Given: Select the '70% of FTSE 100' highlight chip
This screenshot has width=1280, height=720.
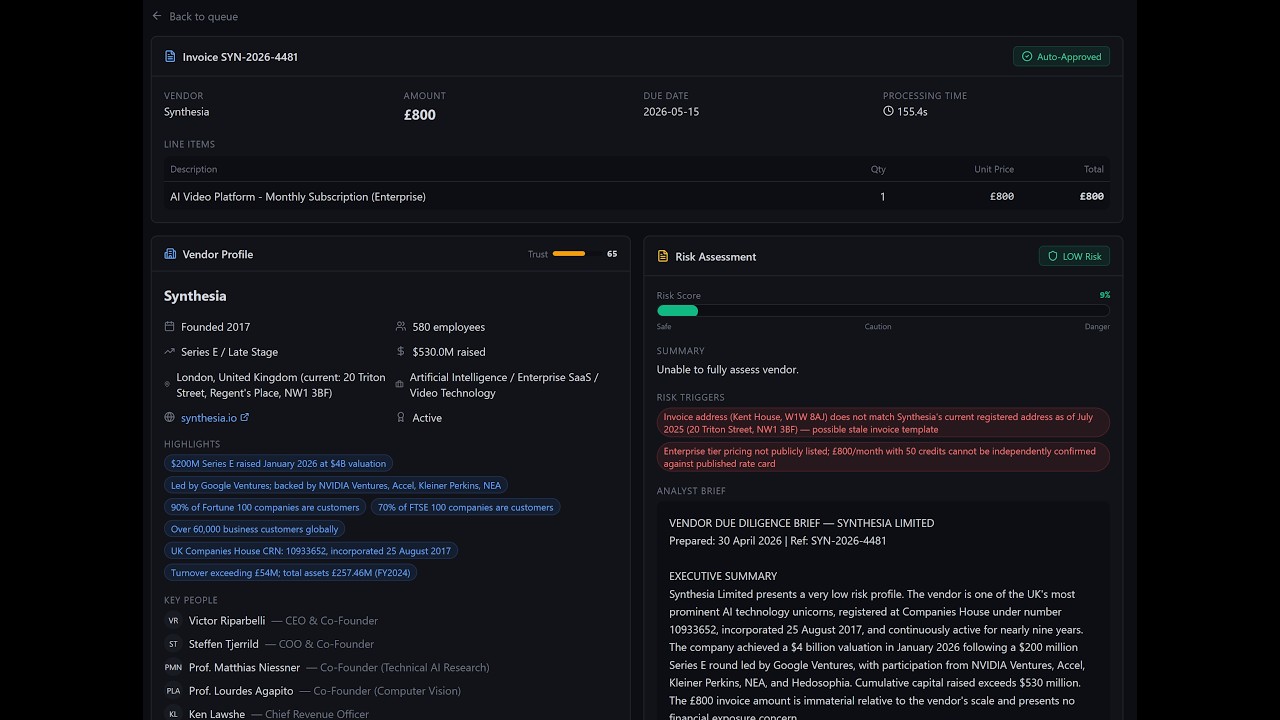Looking at the screenshot, I should pos(466,508).
